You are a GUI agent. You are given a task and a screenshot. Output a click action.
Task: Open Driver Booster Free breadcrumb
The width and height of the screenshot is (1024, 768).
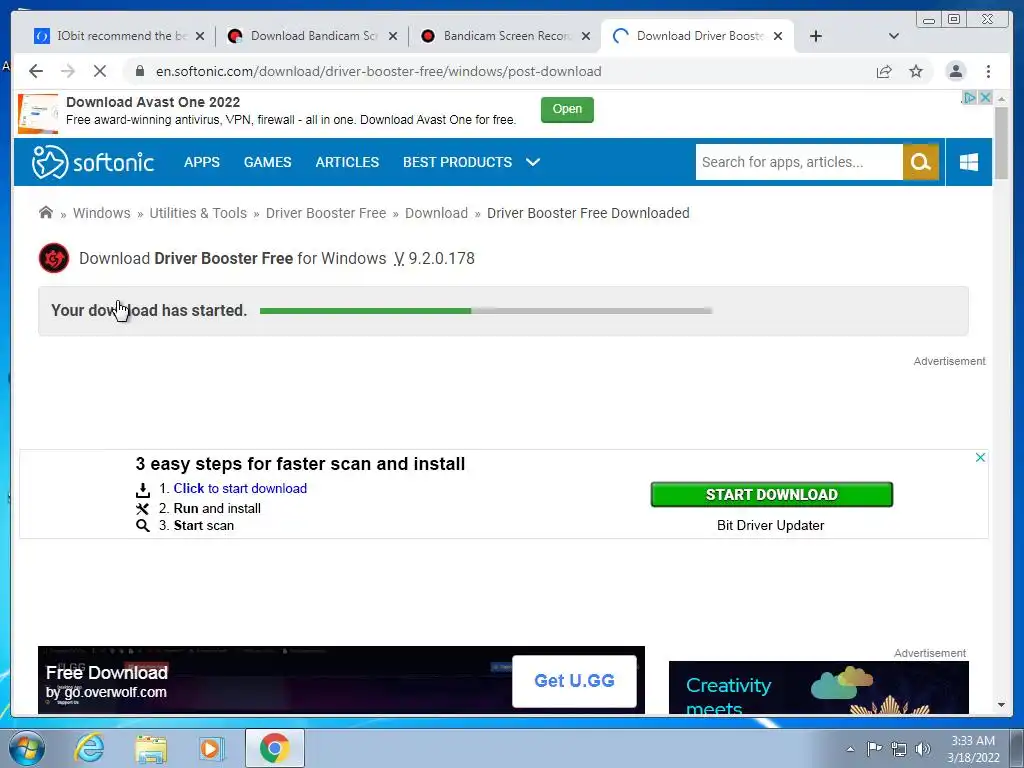click(x=326, y=213)
